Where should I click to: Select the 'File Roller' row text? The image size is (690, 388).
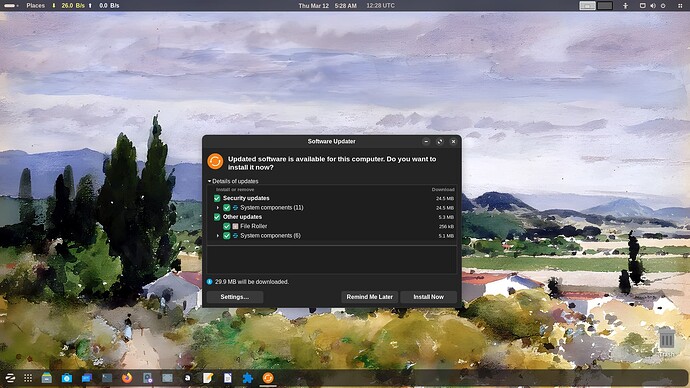click(x=253, y=226)
